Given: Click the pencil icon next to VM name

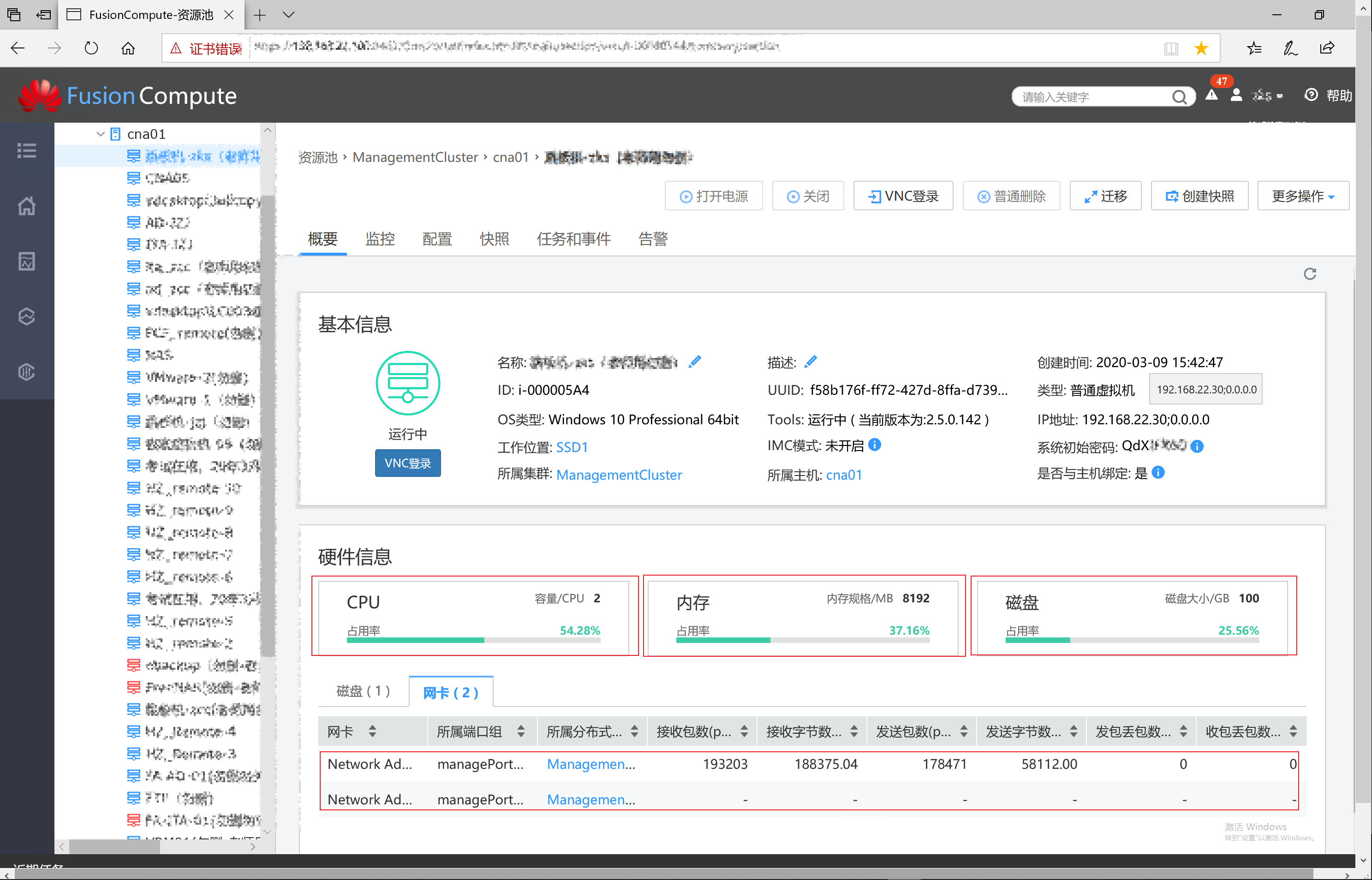Looking at the screenshot, I should point(694,363).
